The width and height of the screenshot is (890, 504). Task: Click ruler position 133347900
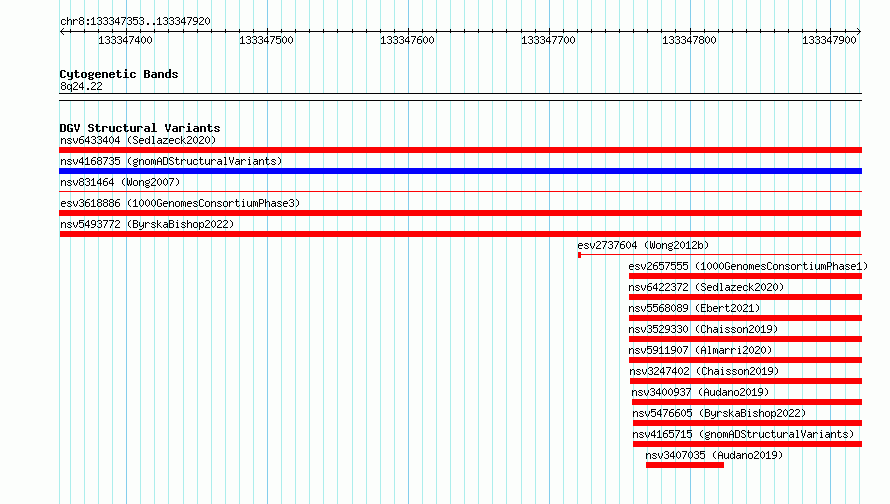tap(829, 40)
